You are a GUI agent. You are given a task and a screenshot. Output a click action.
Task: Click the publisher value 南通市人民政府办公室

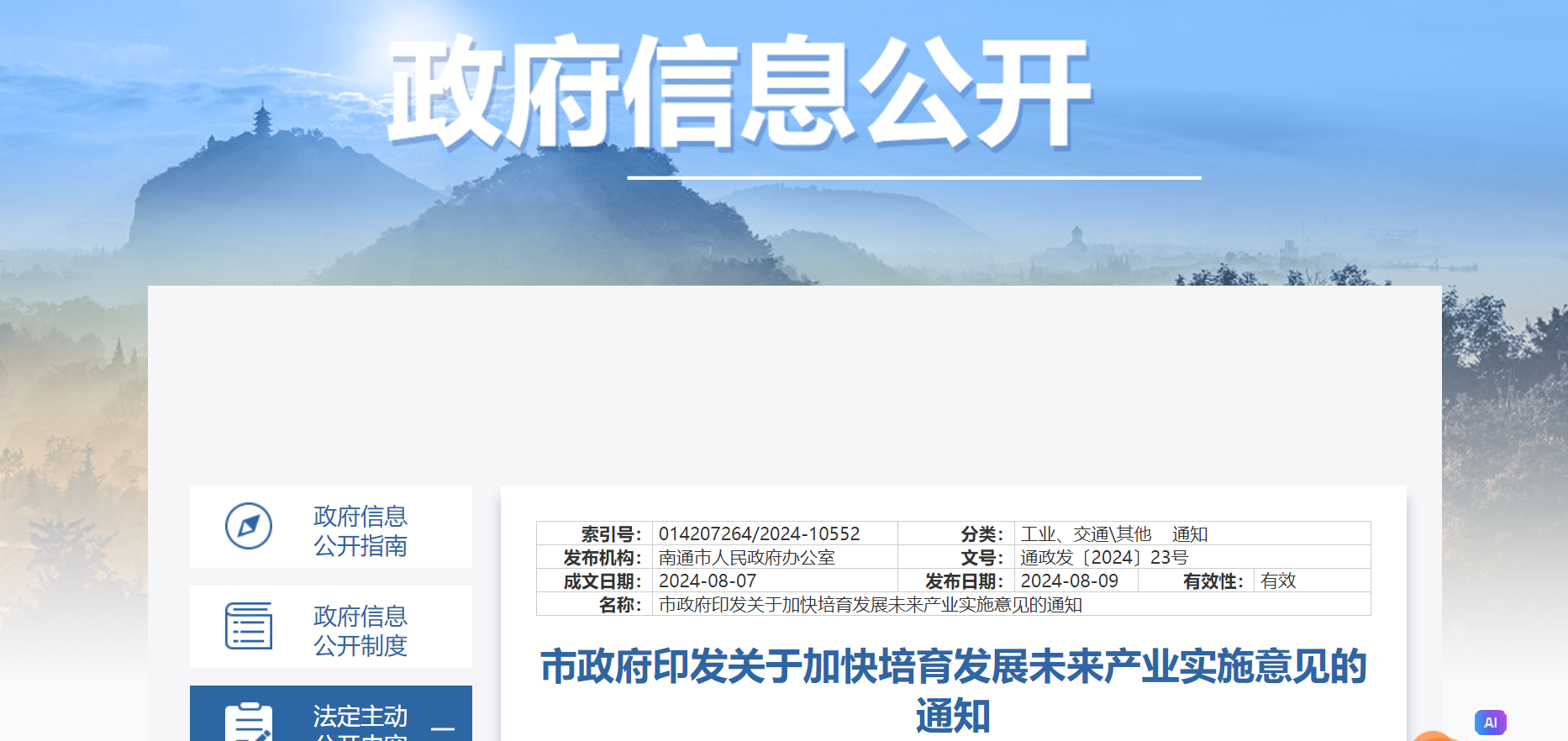[x=746, y=557]
